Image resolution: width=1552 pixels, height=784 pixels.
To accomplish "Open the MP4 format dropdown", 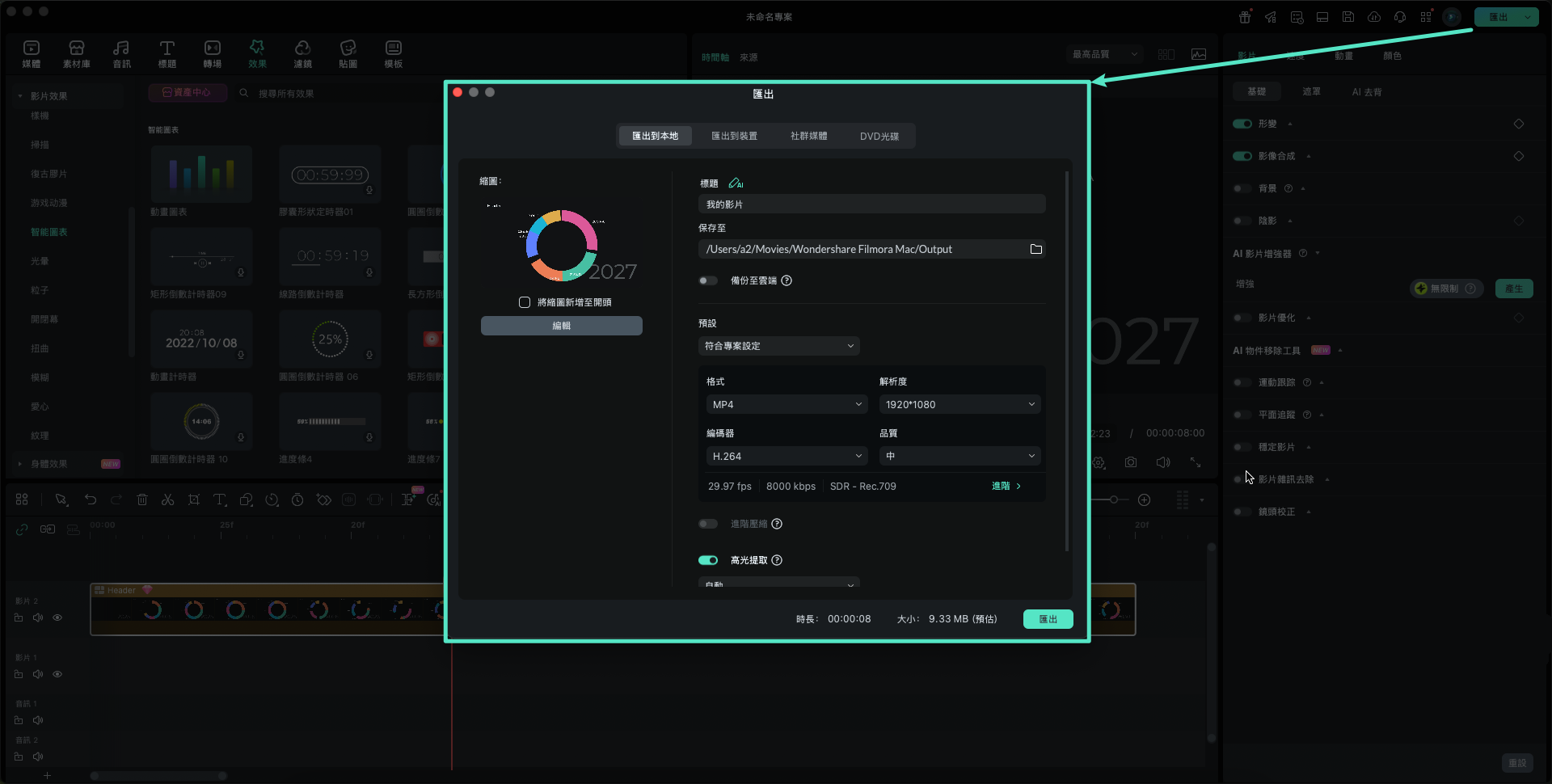I will (x=787, y=404).
